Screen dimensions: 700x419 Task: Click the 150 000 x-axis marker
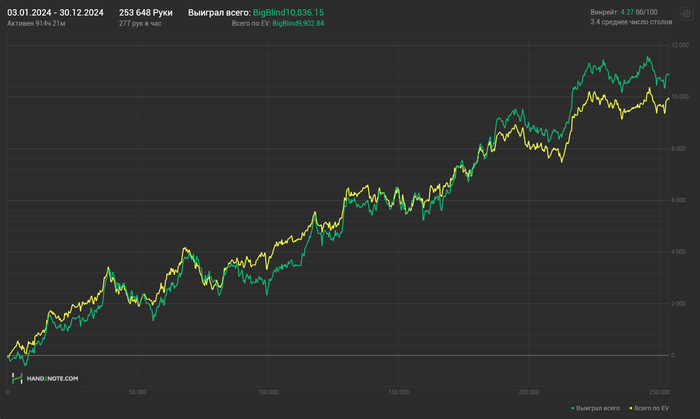[398, 392]
